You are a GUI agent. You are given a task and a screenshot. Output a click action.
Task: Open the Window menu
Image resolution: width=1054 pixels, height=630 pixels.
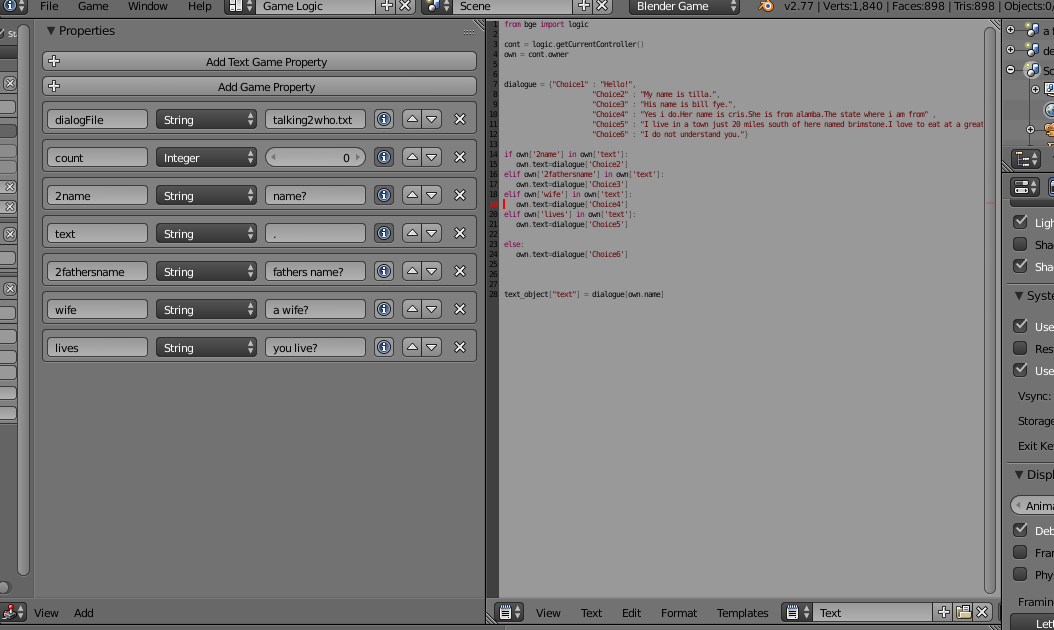tap(147, 6)
